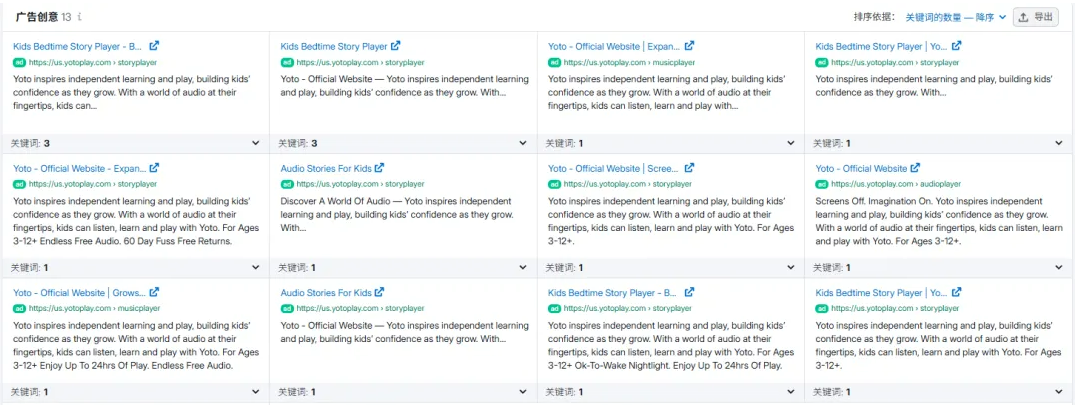
Task: Select the 'Discover A World Of Audio' description text
Action: click(397, 214)
